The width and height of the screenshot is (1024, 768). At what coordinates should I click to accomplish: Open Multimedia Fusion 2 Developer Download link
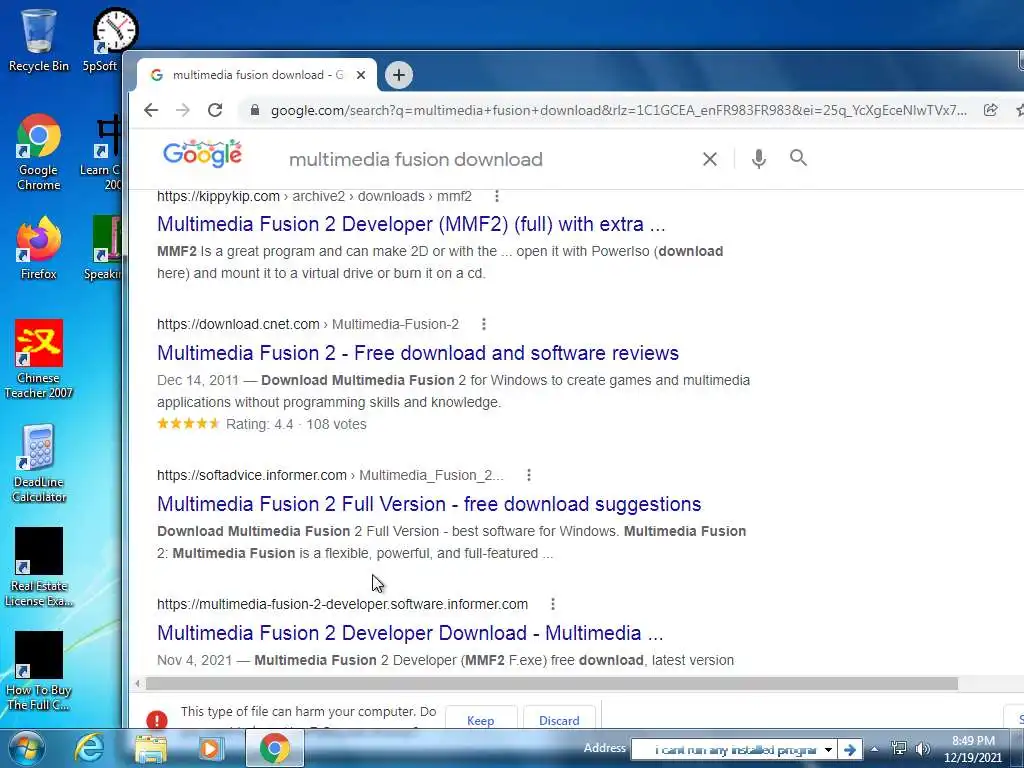point(410,633)
